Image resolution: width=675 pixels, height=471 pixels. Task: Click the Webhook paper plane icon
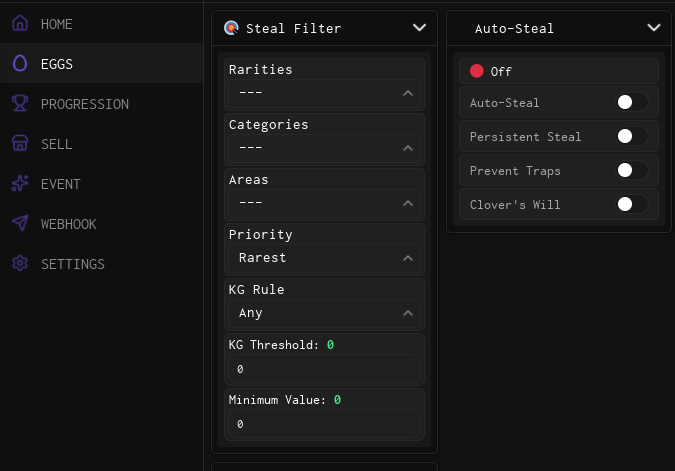(20, 223)
